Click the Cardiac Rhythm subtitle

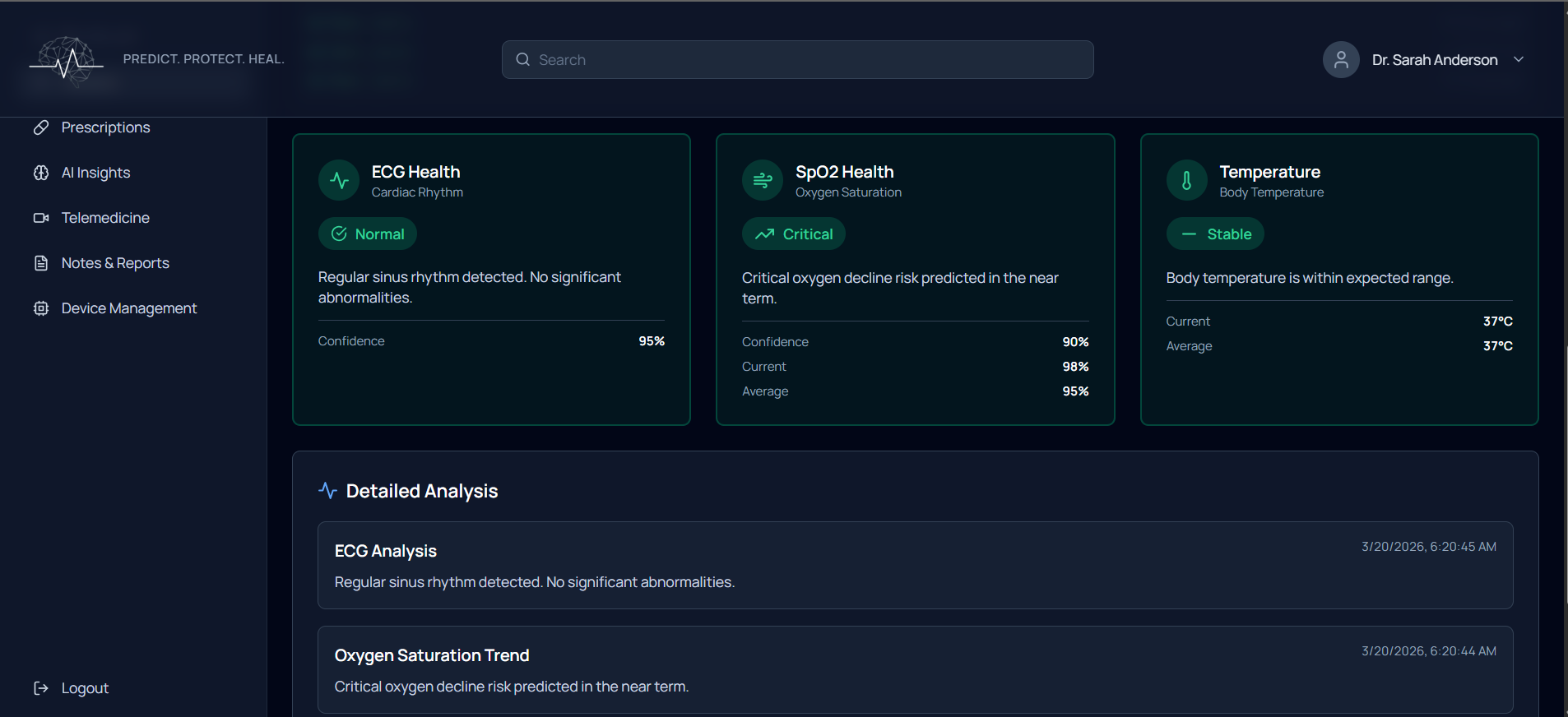pos(417,192)
